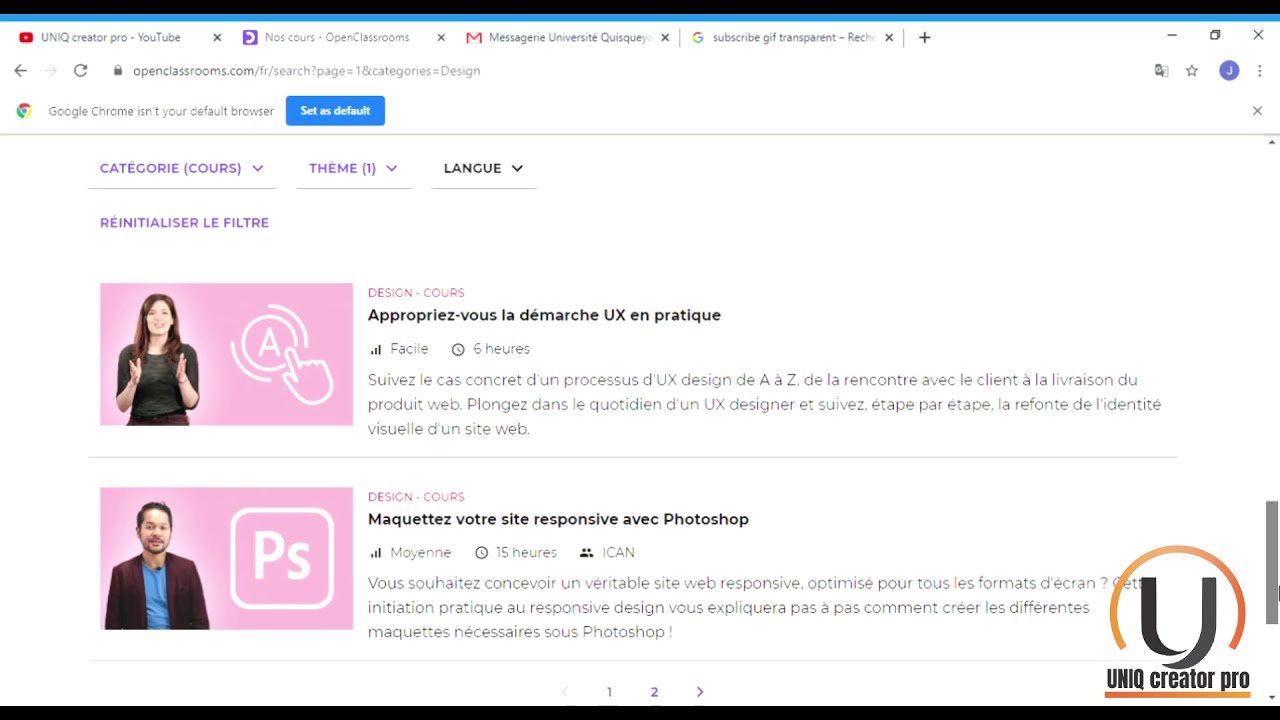Bookmark this page with the star icon
The image size is (1280, 720).
(x=1192, y=71)
